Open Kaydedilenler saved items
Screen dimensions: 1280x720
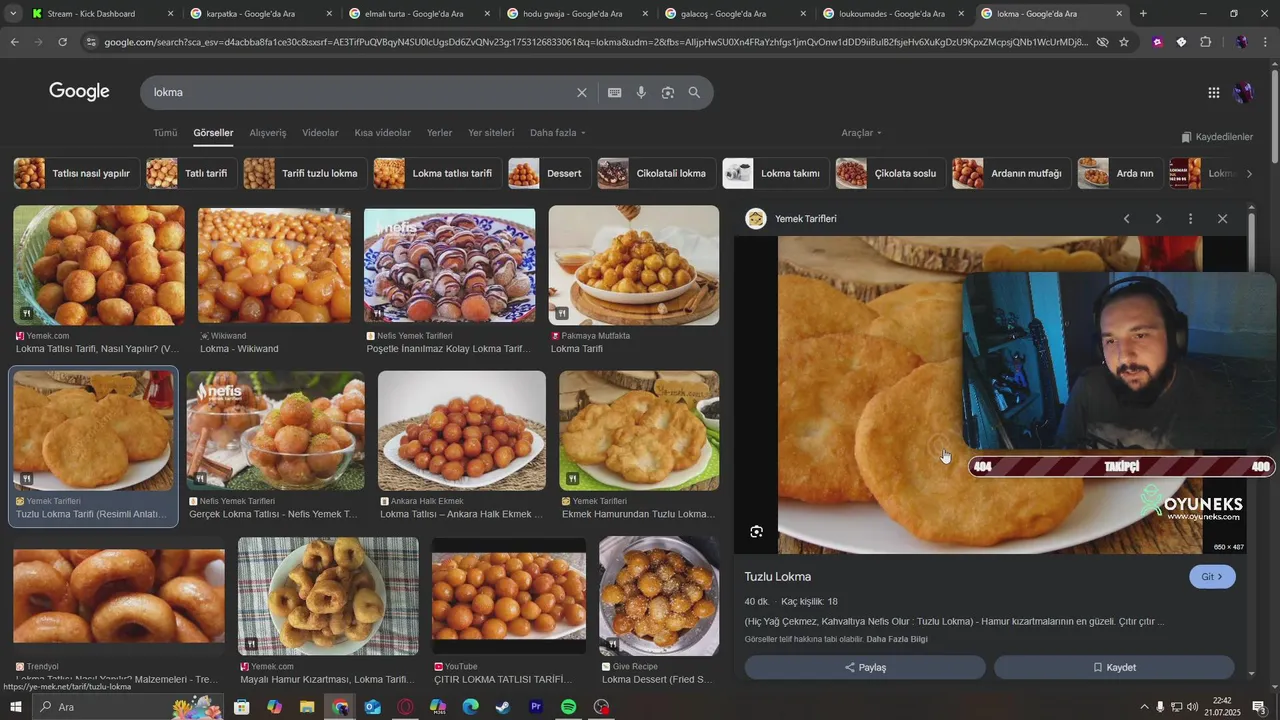coord(1216,137)
